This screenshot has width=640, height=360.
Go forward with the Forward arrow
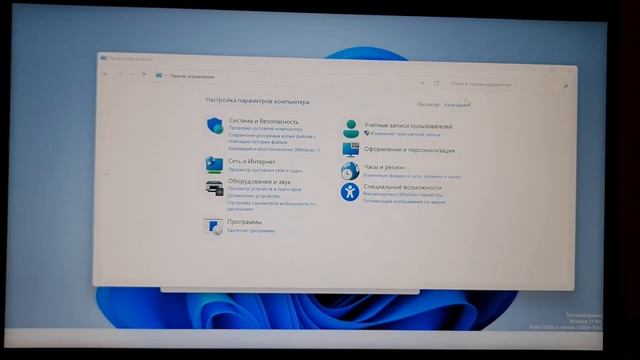tap(120, 74)
